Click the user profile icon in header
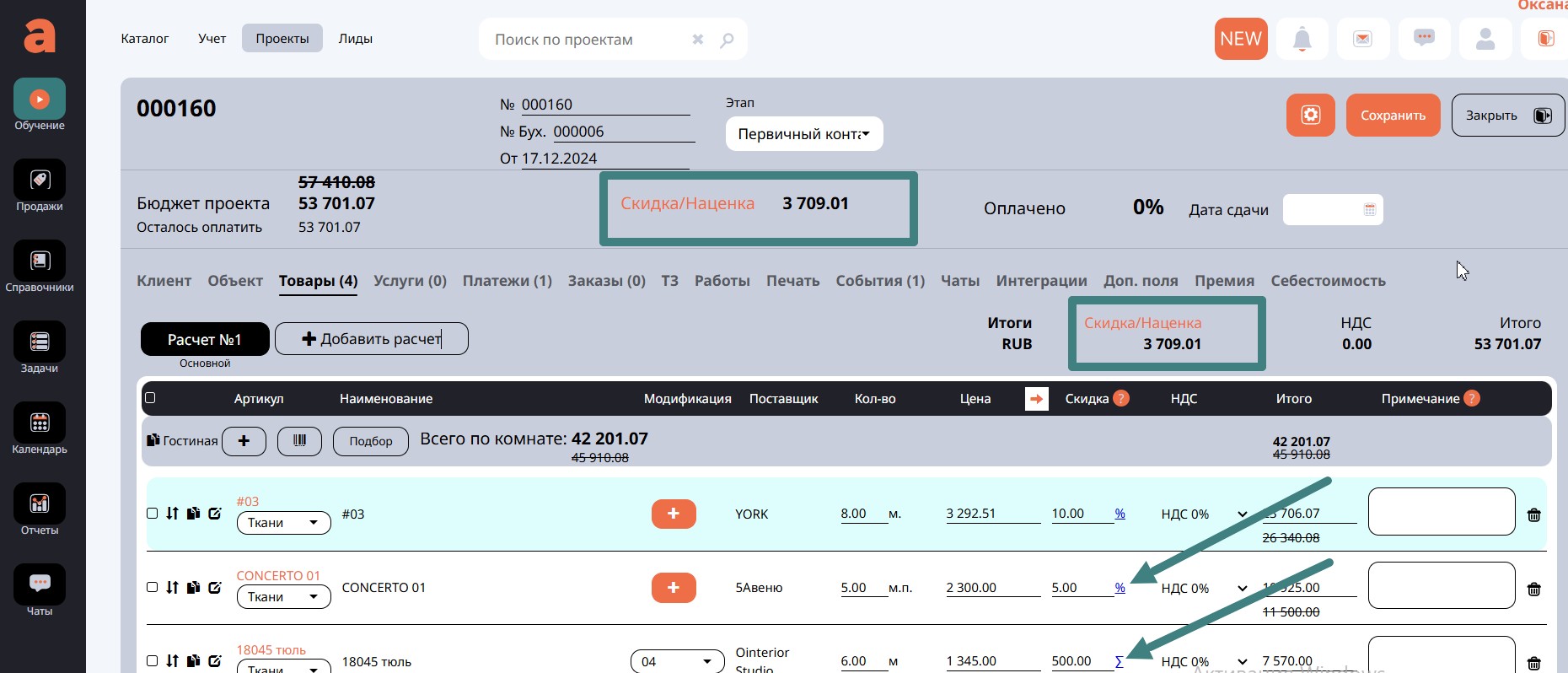 (x=1485, y=39)
